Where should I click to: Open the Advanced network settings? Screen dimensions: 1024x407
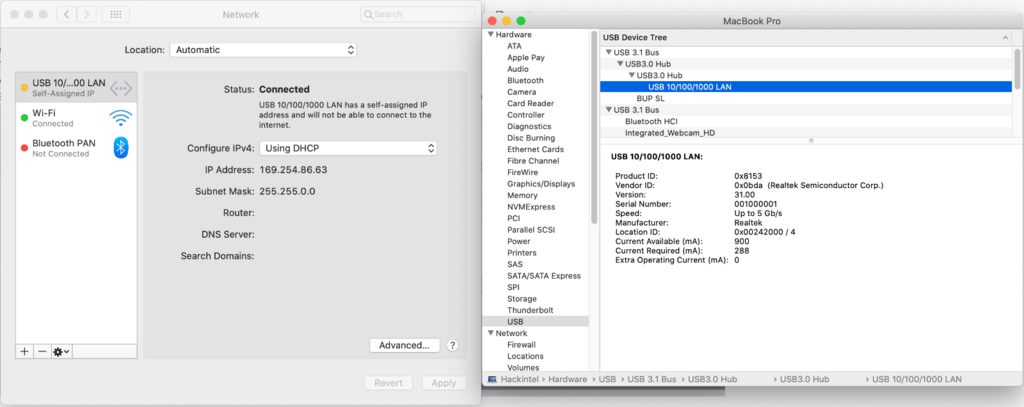404,345
